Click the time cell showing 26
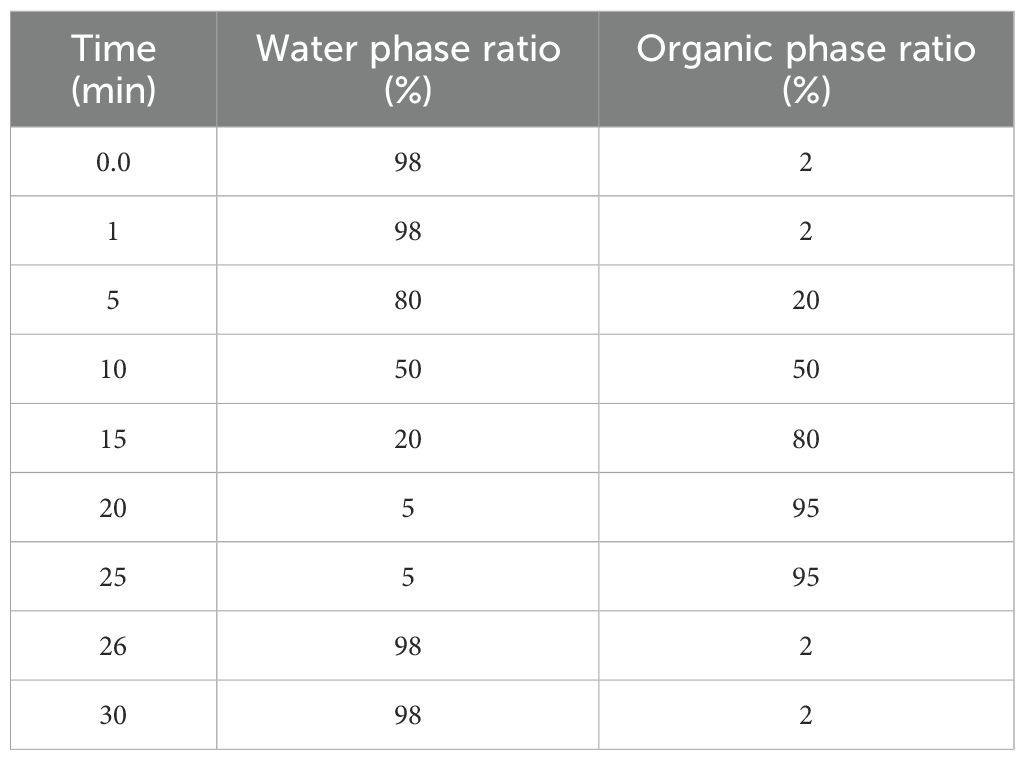 coord(113,646)
